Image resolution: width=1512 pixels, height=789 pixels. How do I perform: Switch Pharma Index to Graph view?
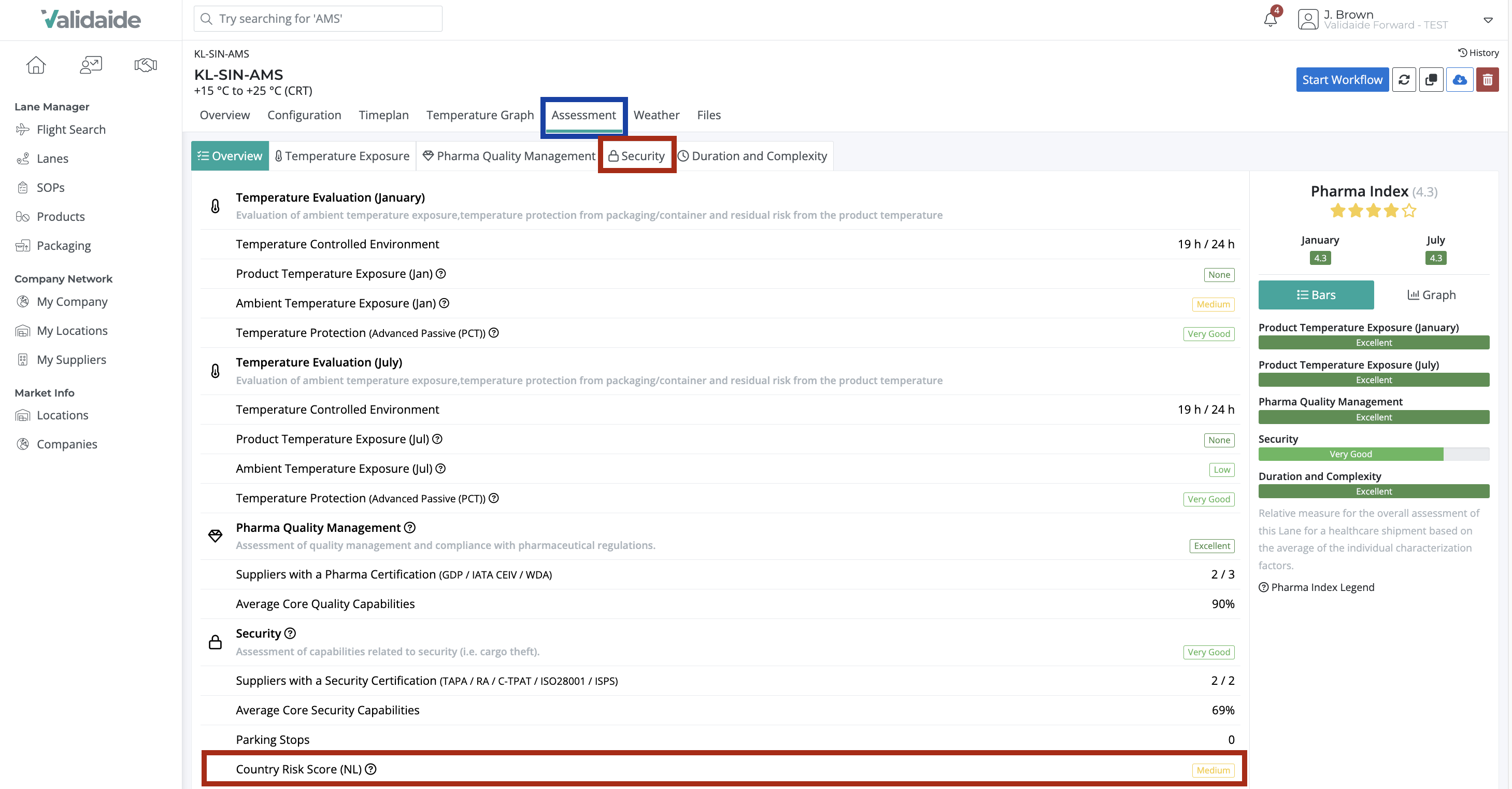[1431, 294]
